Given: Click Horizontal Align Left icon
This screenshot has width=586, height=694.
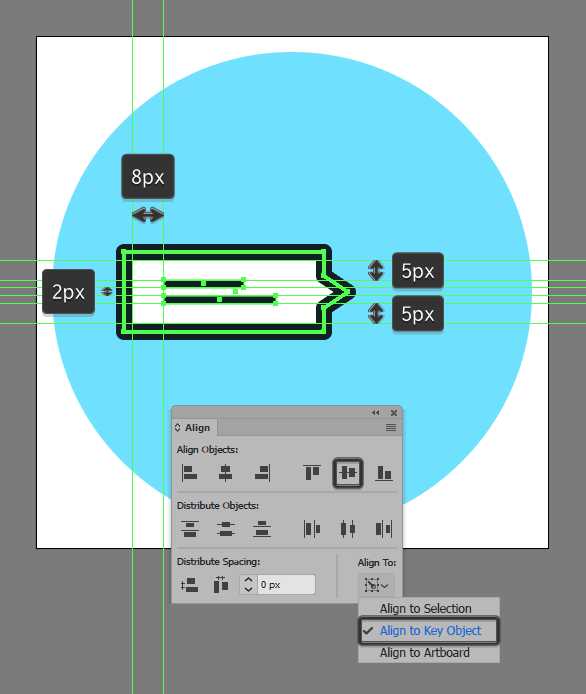Looking at the screenshot, I should click(190, 473).
